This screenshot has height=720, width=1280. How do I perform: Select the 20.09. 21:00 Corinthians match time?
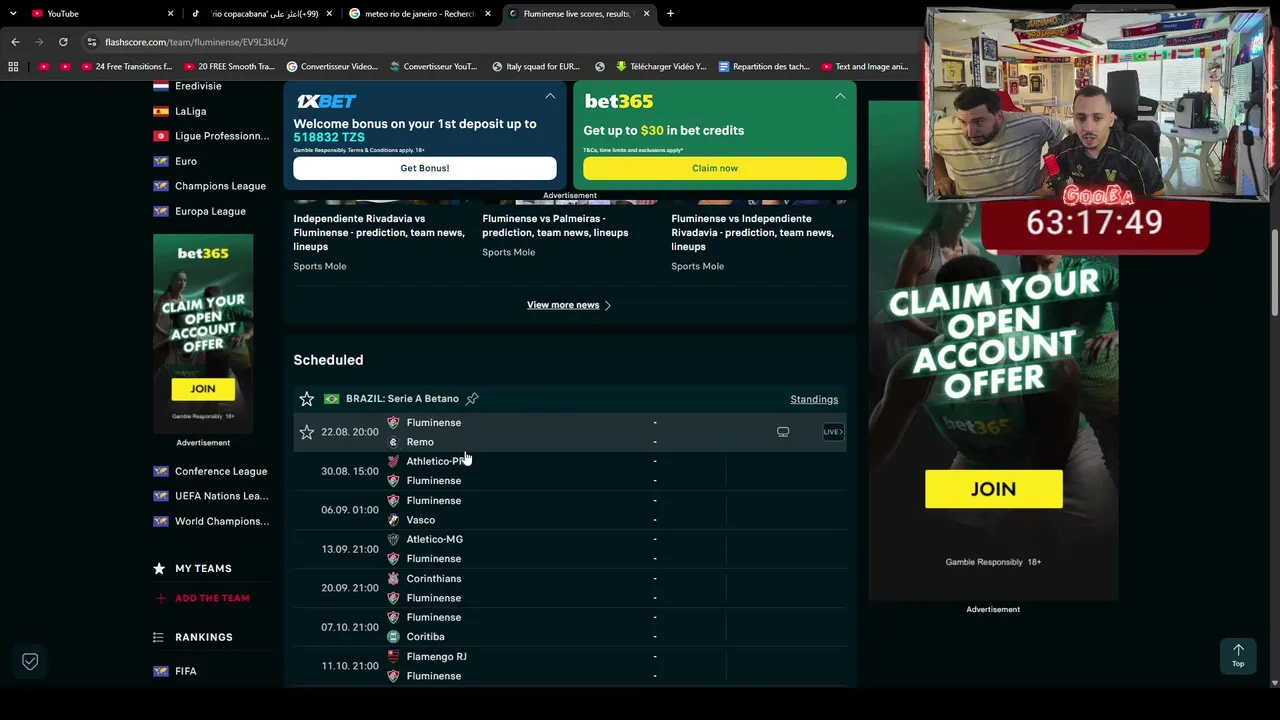pos(350,588)
